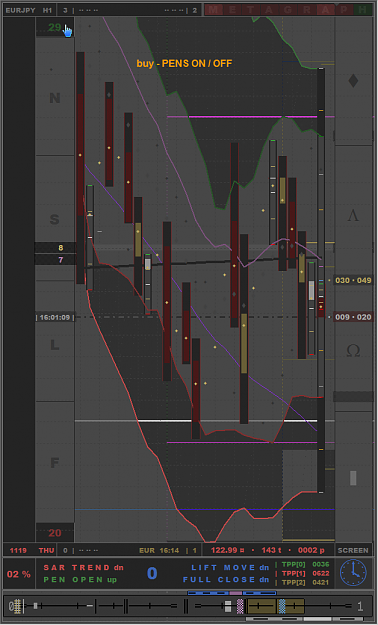This screenshot has width=378, height=625.
Task: Click the LIFT MOVE dn status
Action: click(230, 567)
